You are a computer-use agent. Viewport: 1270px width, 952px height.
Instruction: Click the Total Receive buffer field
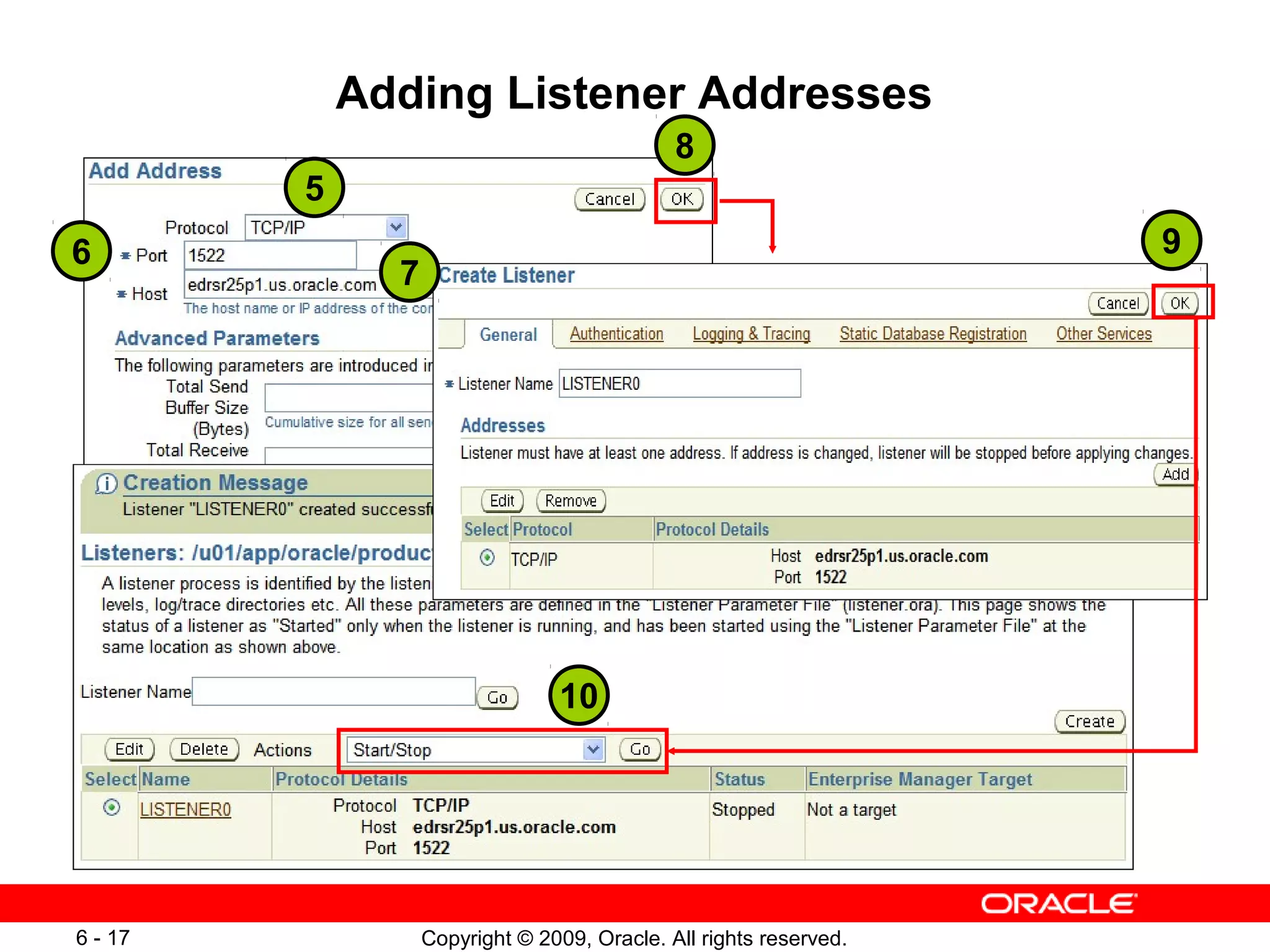(349, 456)
